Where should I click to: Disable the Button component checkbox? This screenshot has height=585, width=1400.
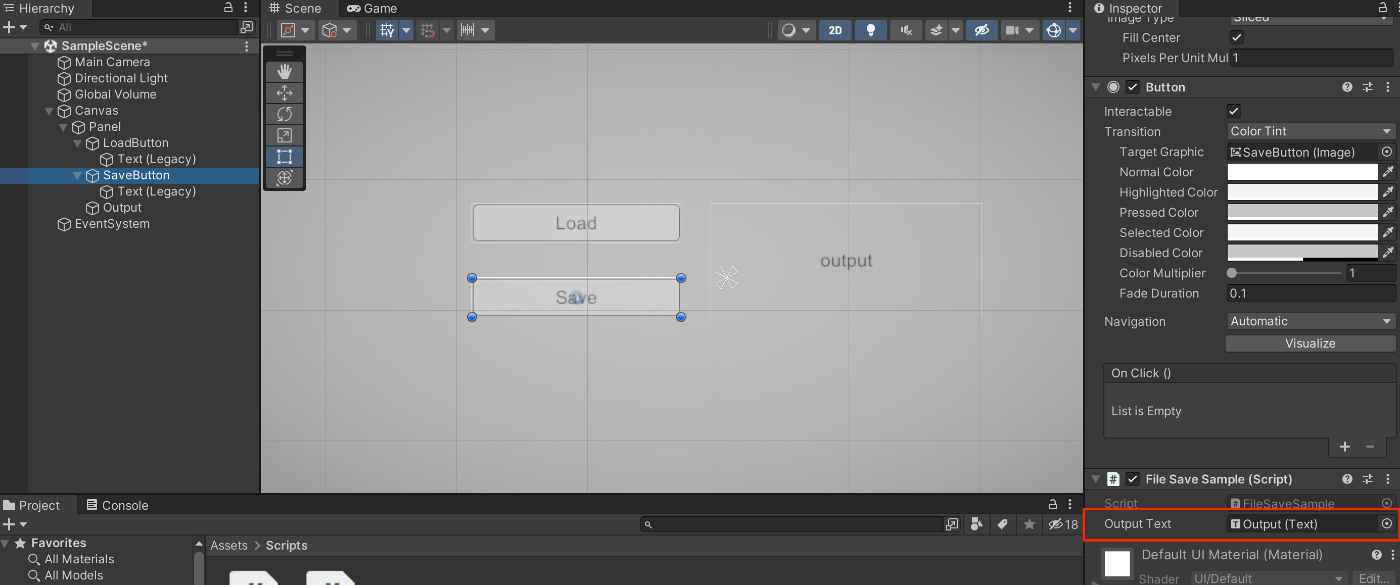(1133, 87)
